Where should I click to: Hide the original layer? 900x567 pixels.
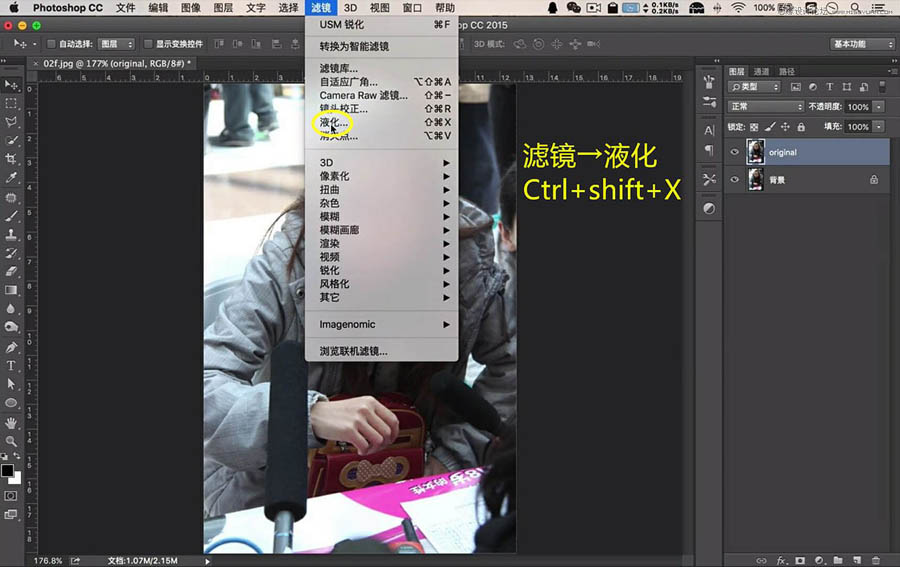point(735,152)
